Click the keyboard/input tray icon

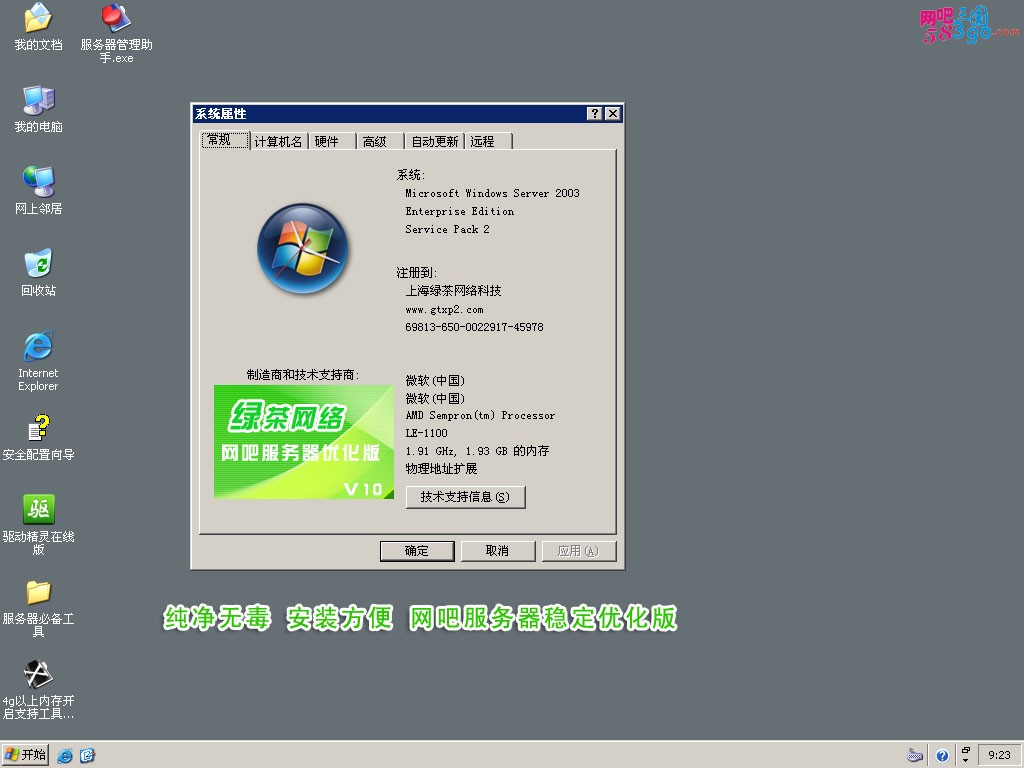[915, 756]
